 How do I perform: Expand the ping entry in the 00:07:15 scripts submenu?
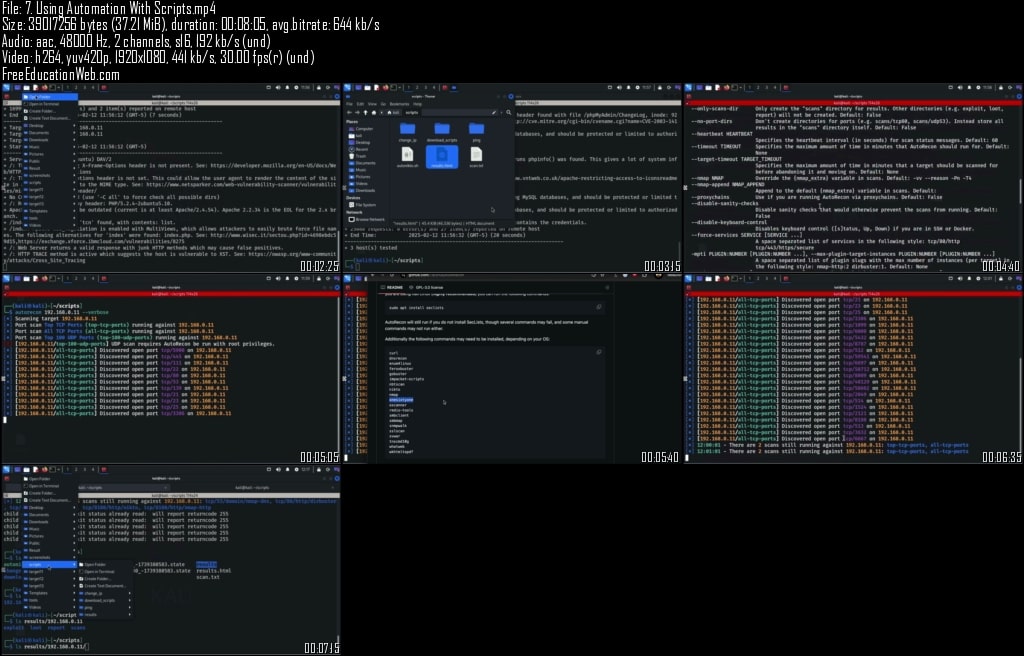pyautogui.click(x=104, y=608)
